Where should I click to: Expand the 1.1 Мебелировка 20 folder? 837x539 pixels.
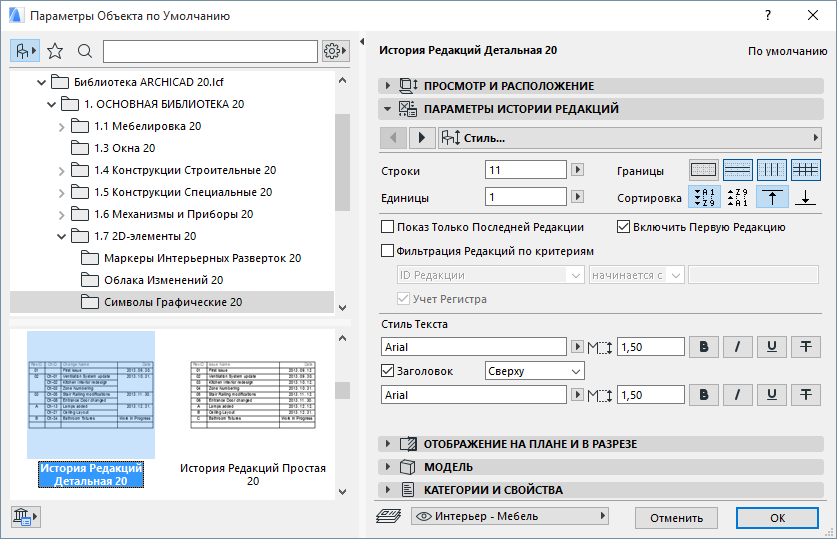point(61,127)
